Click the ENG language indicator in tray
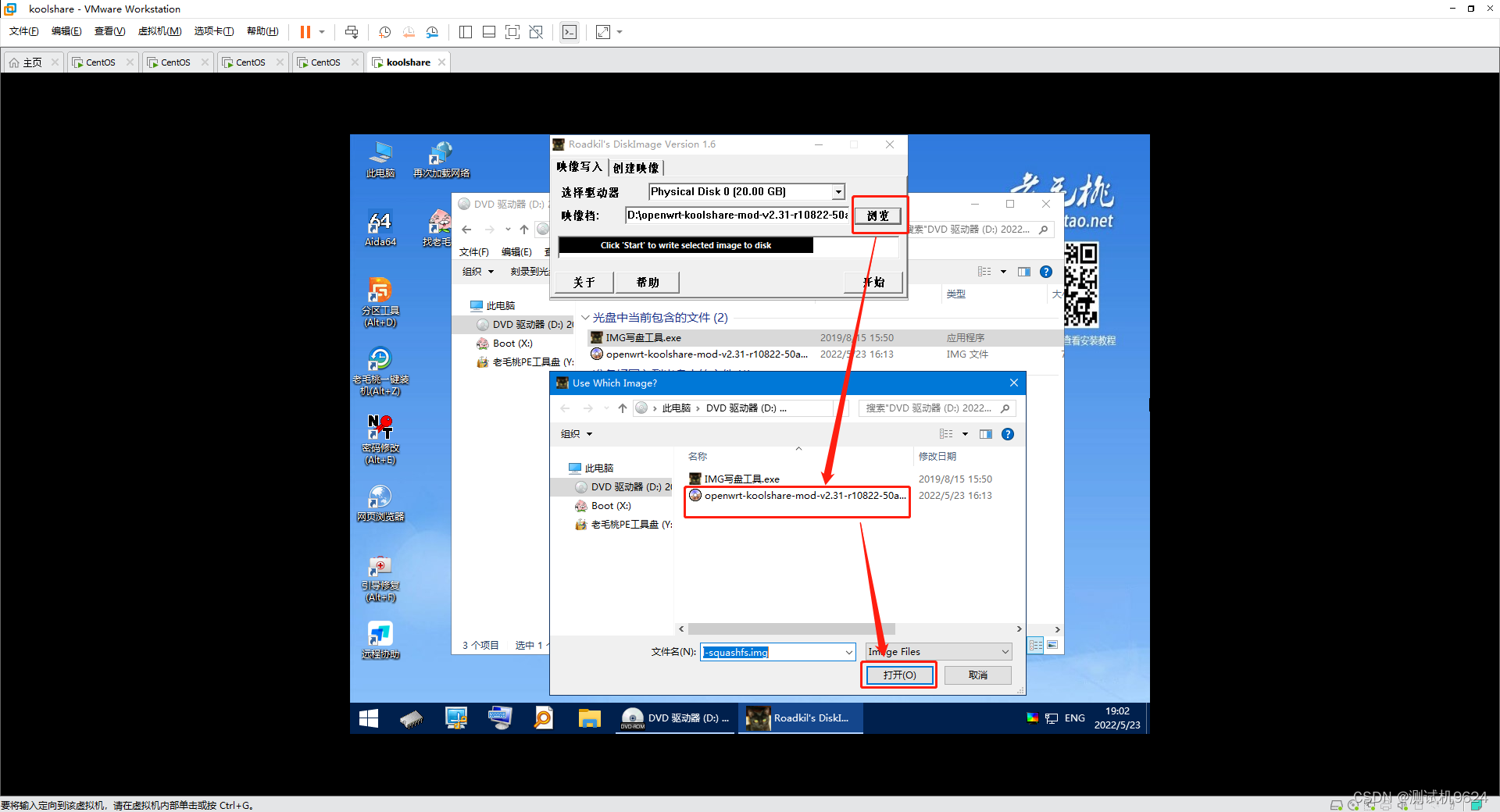 point(1074,718)
